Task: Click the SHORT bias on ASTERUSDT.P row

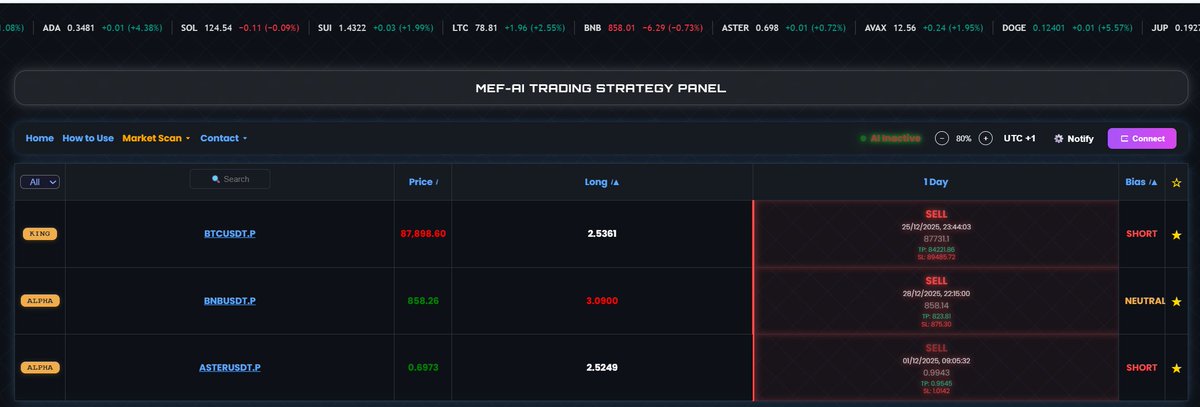Action: 1141,368
